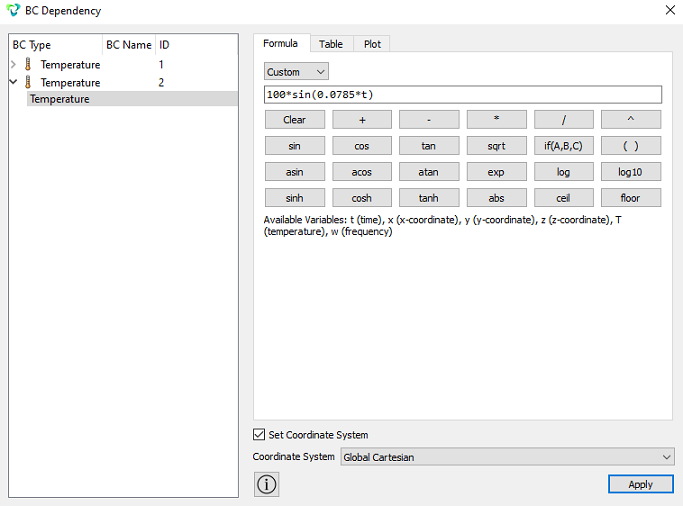
Task: Click the Apply button
Action: click(640, 484)
